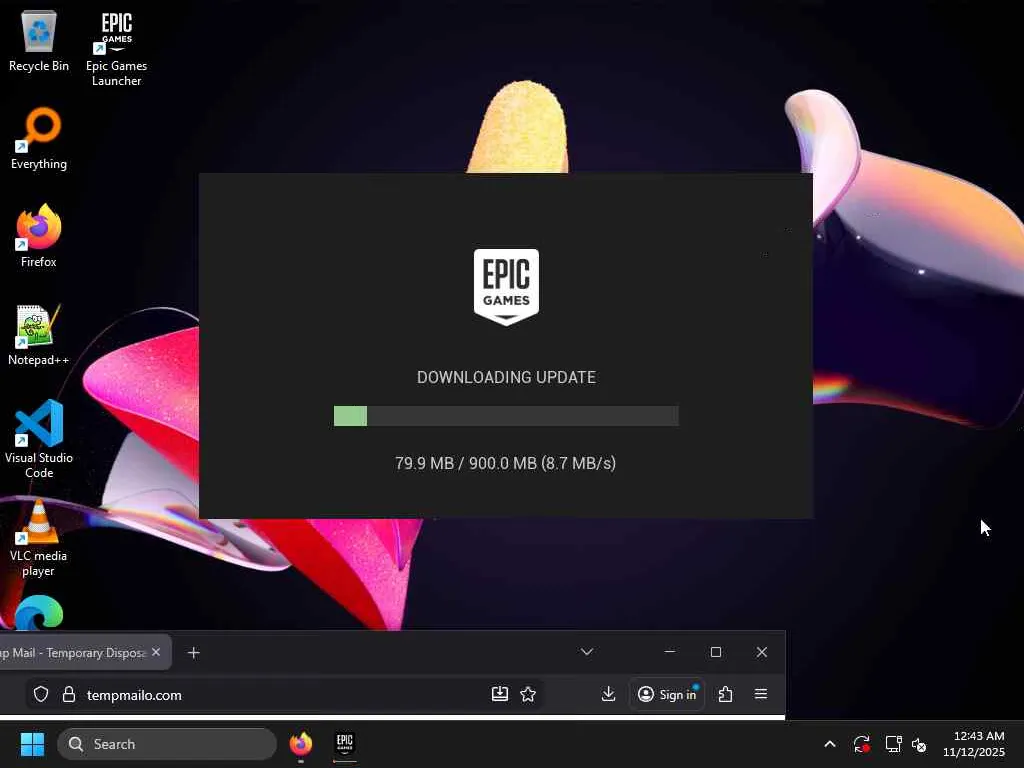1024x768 pixels.
Task: Click the 79.9 MB / 900.0 MB status text
Action: tap(505, 463)
